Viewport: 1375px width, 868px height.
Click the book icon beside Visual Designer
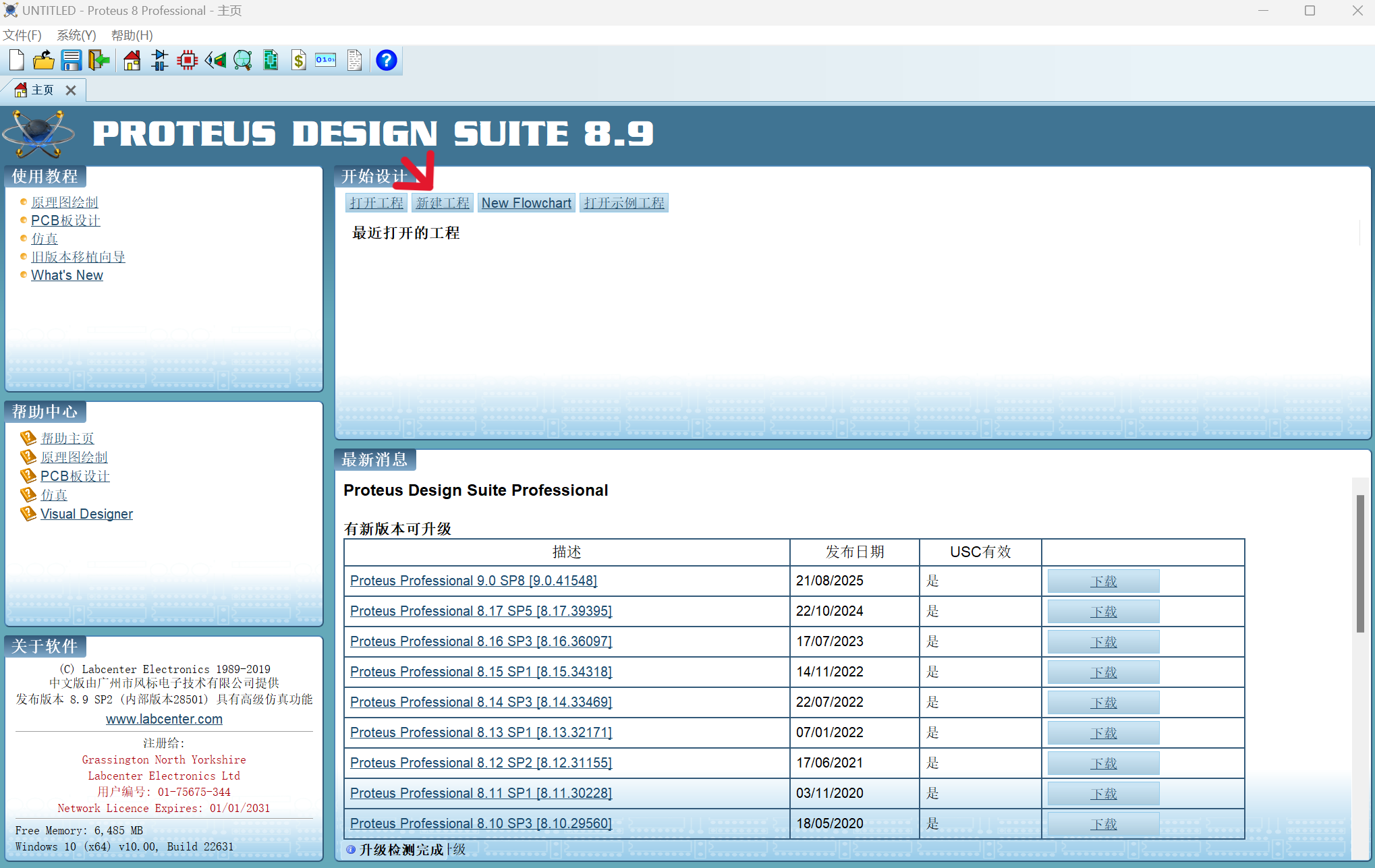pos(28,514)
